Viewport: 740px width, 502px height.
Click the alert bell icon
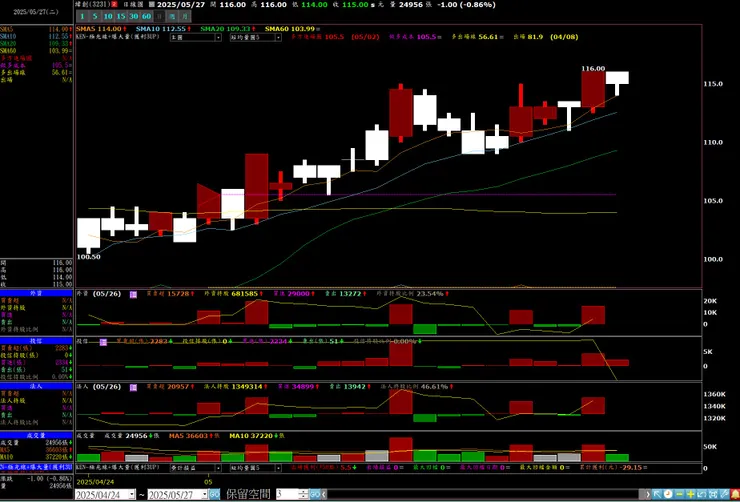tap(735, 494)
